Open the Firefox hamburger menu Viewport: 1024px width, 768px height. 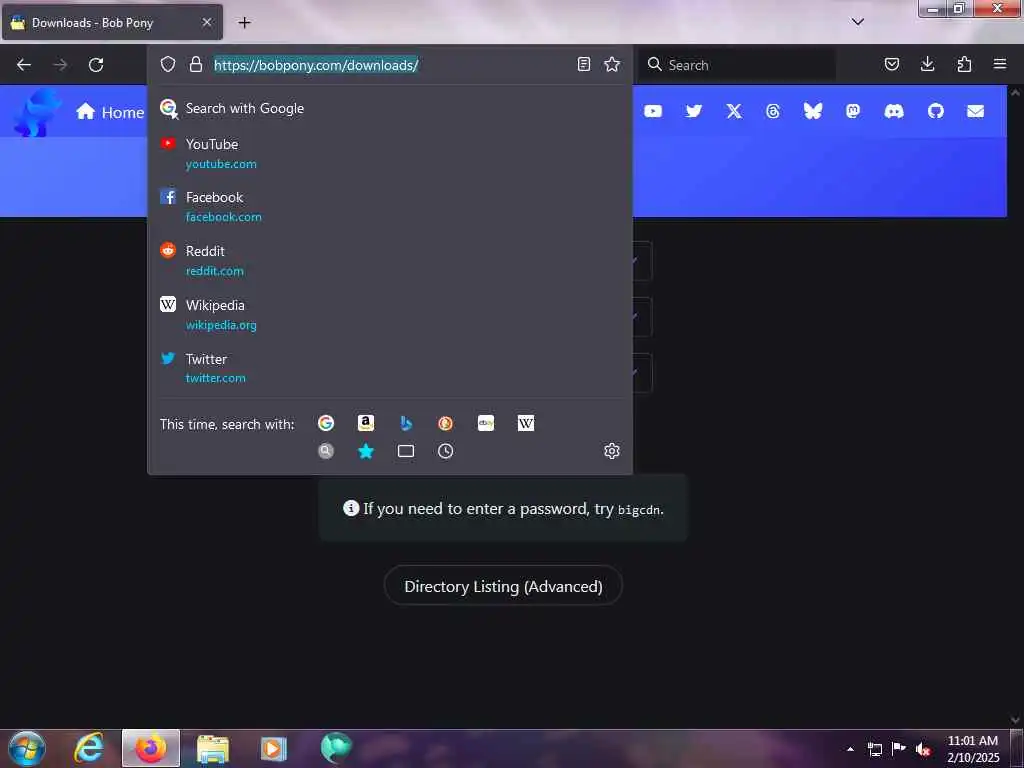1000,64
